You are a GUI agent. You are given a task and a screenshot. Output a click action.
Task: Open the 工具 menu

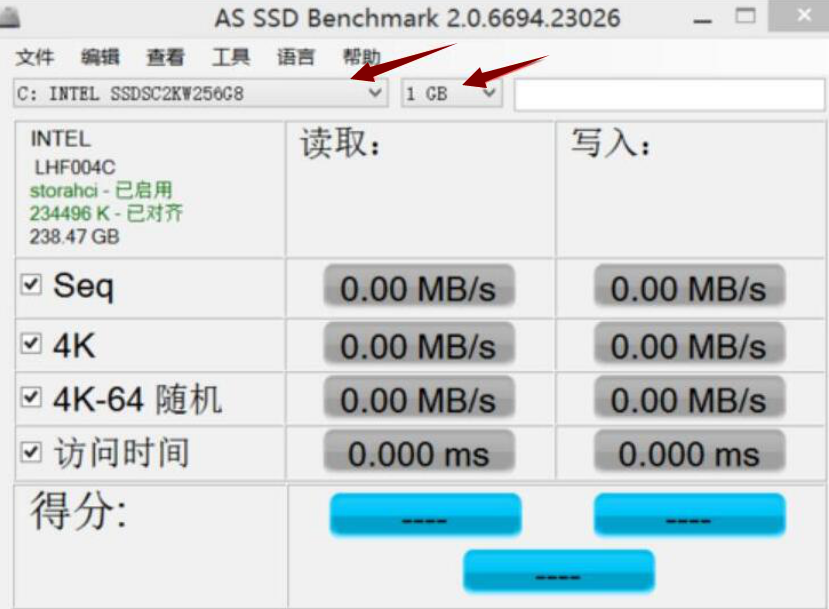[x=231, y=57]
